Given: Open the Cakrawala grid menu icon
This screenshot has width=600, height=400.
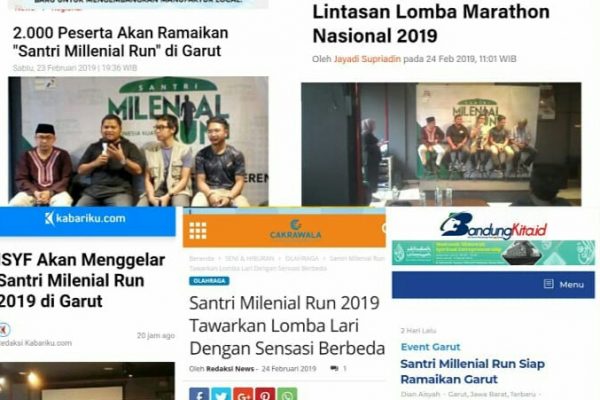Looking at the screenshot, I should coord(198,230).
